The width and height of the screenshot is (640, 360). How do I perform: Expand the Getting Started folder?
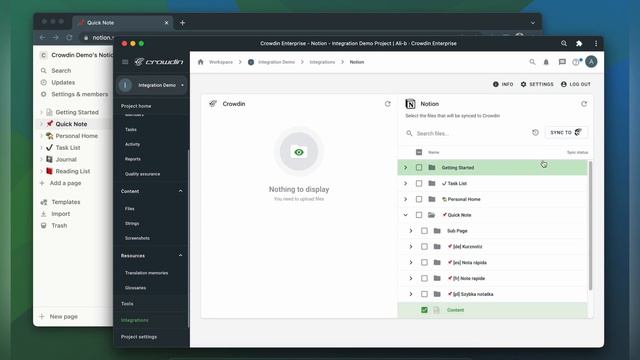pyautogui.click(x=405, y=167)
